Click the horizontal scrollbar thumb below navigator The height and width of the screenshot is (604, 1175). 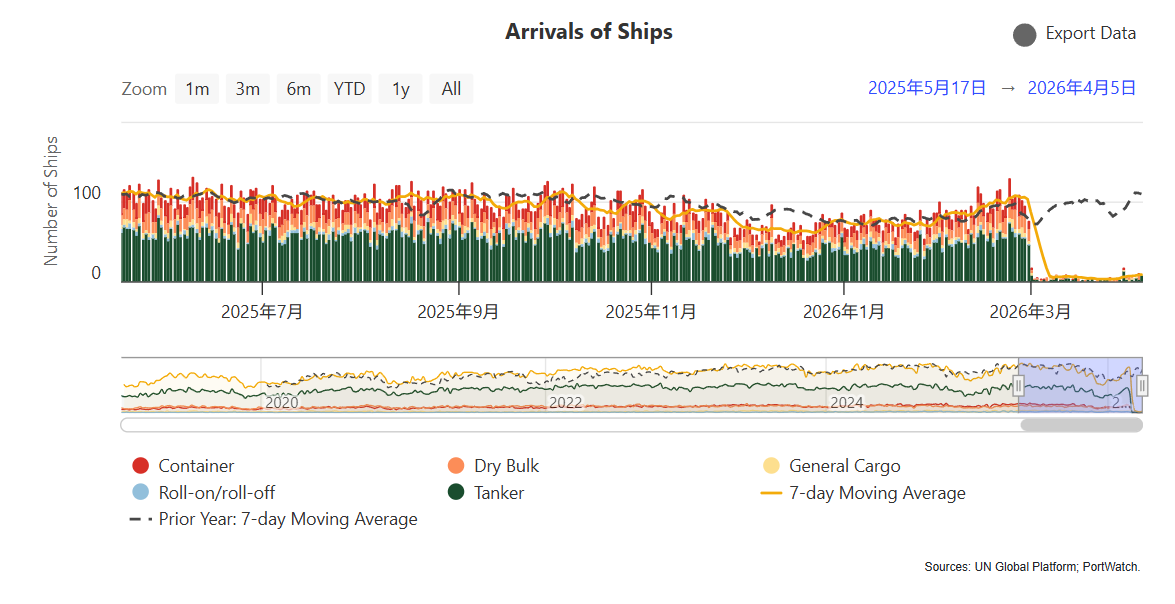tap(1080, 425)
